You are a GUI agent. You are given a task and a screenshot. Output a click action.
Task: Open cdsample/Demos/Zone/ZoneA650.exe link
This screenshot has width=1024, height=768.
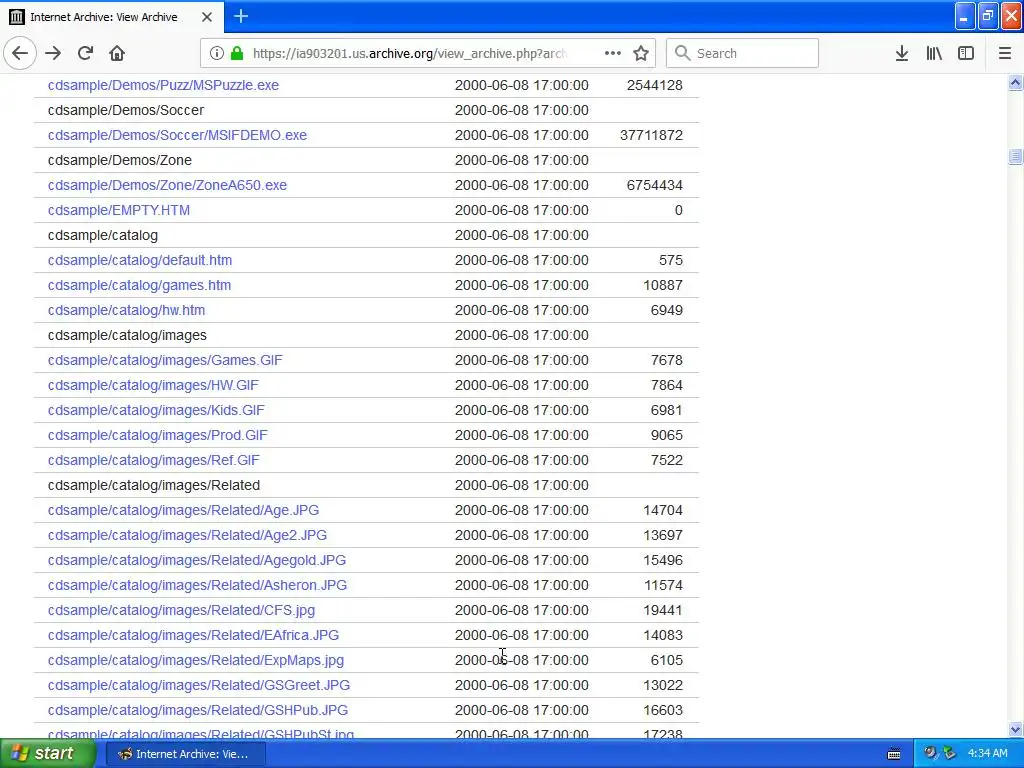click(167, 185)
